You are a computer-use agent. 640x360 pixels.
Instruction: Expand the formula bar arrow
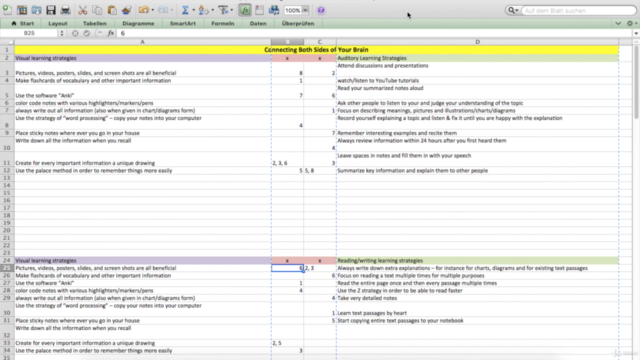pyautogui.click(x=636, y=33)
